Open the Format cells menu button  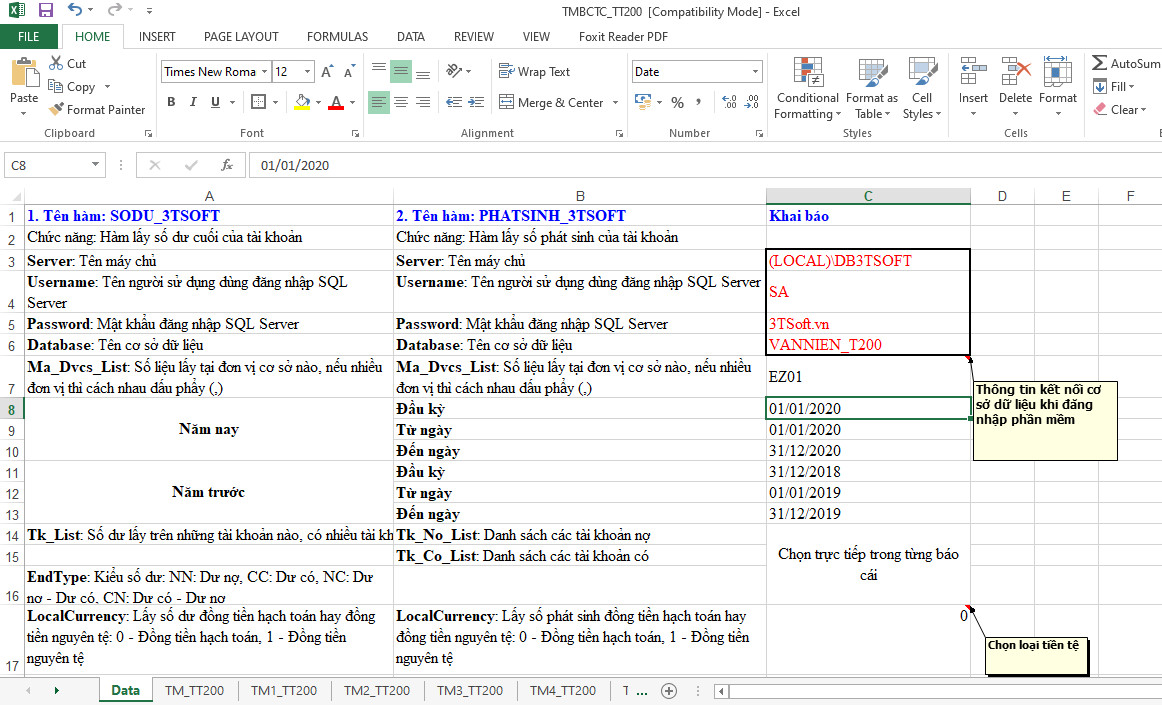tap(1058, 87)
